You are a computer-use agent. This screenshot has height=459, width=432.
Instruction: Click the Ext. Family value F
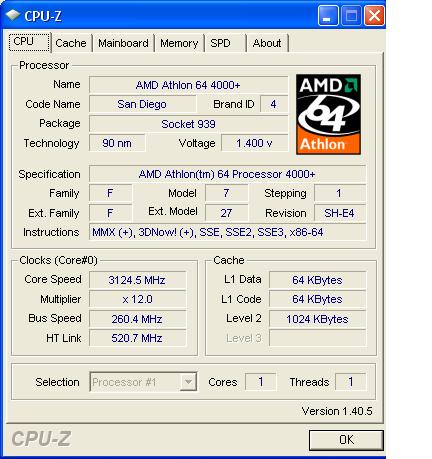point(110,213)
